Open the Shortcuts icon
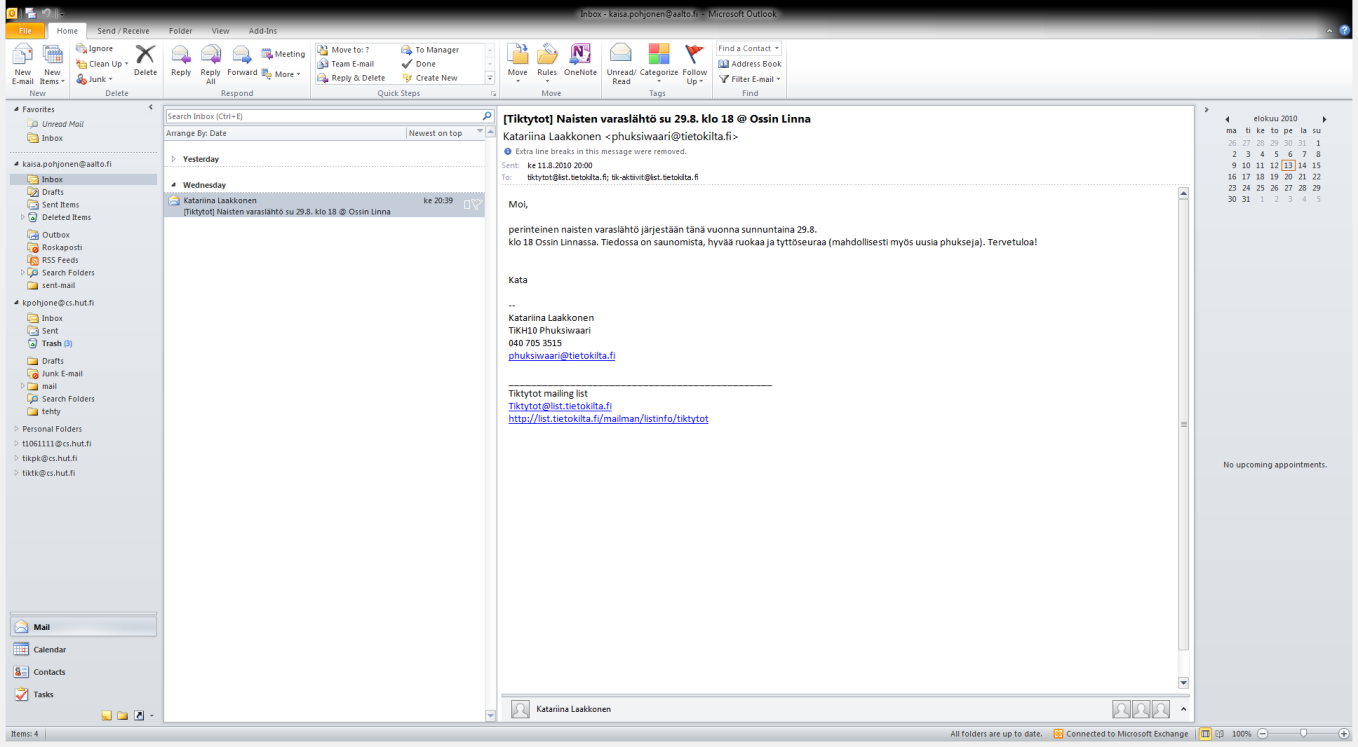This screenshot has height=747, width=1358. 139,716
